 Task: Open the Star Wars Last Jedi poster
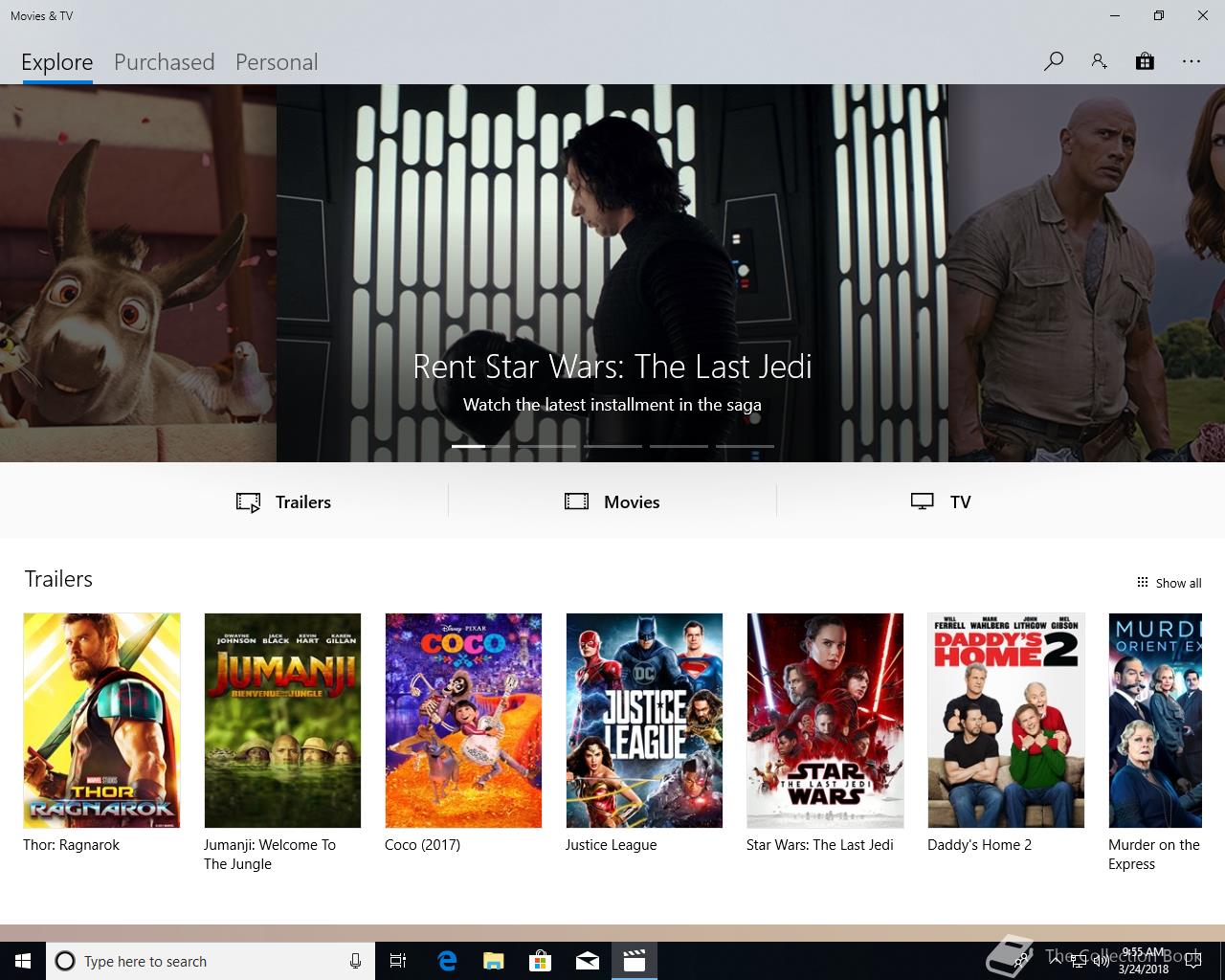(825, 721)
